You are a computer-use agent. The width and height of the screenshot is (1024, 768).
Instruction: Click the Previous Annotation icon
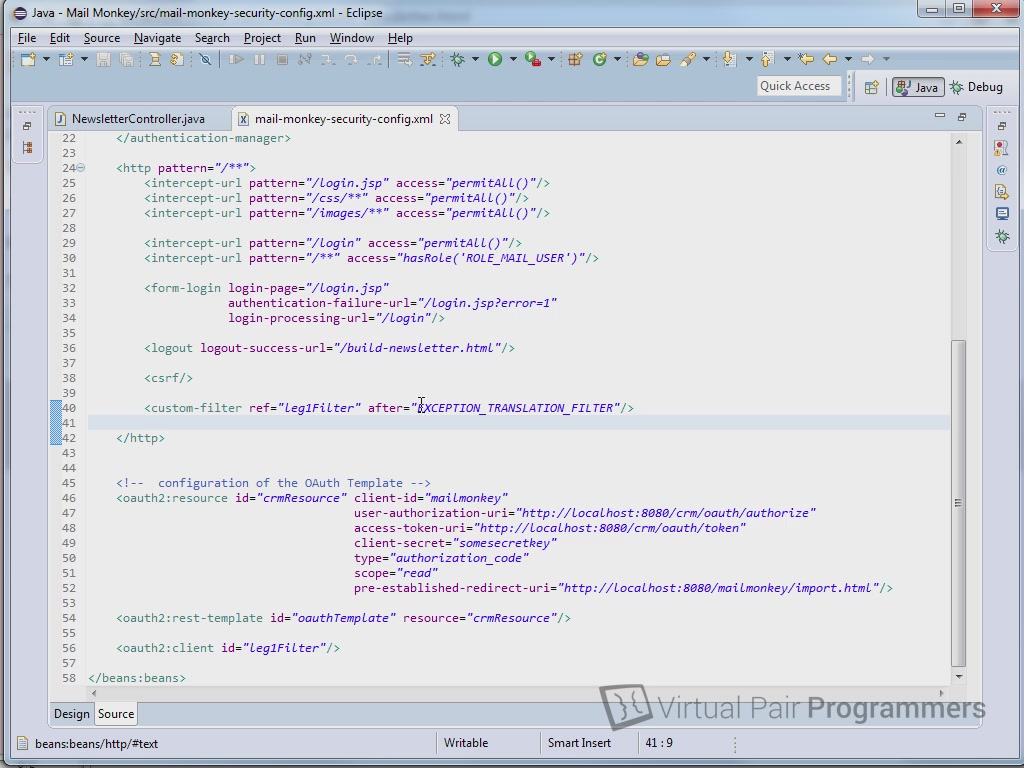tap(767, 59)
